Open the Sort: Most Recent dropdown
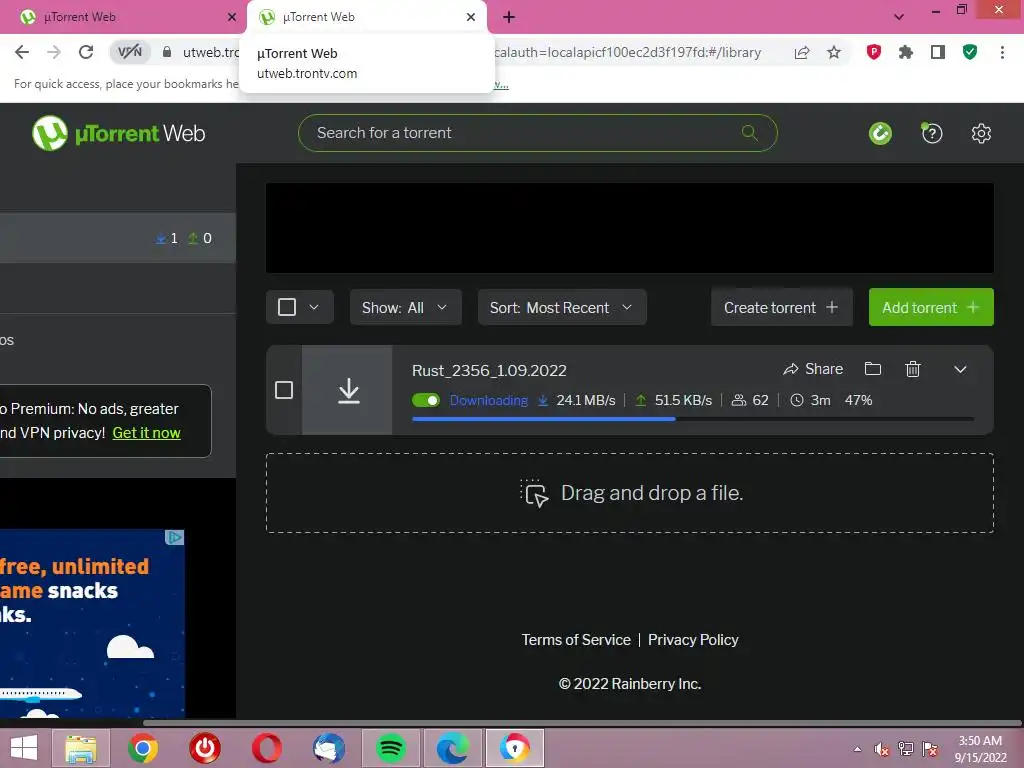 (x=562, y=307)
